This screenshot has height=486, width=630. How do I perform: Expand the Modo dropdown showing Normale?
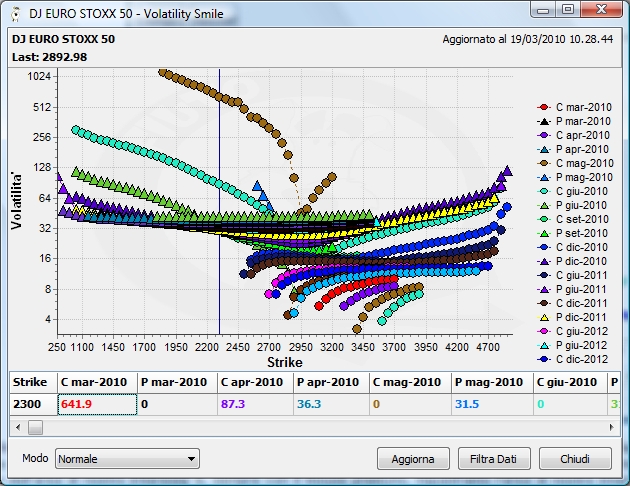(127, 459)
